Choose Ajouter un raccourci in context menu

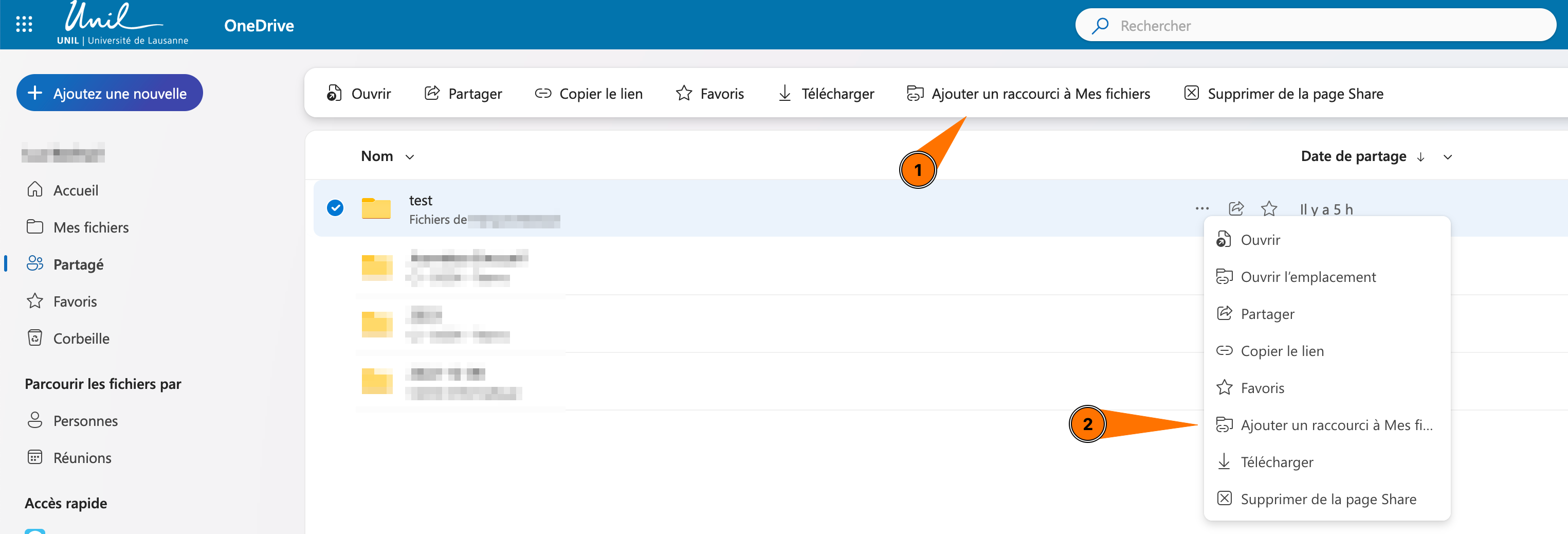1336,425
